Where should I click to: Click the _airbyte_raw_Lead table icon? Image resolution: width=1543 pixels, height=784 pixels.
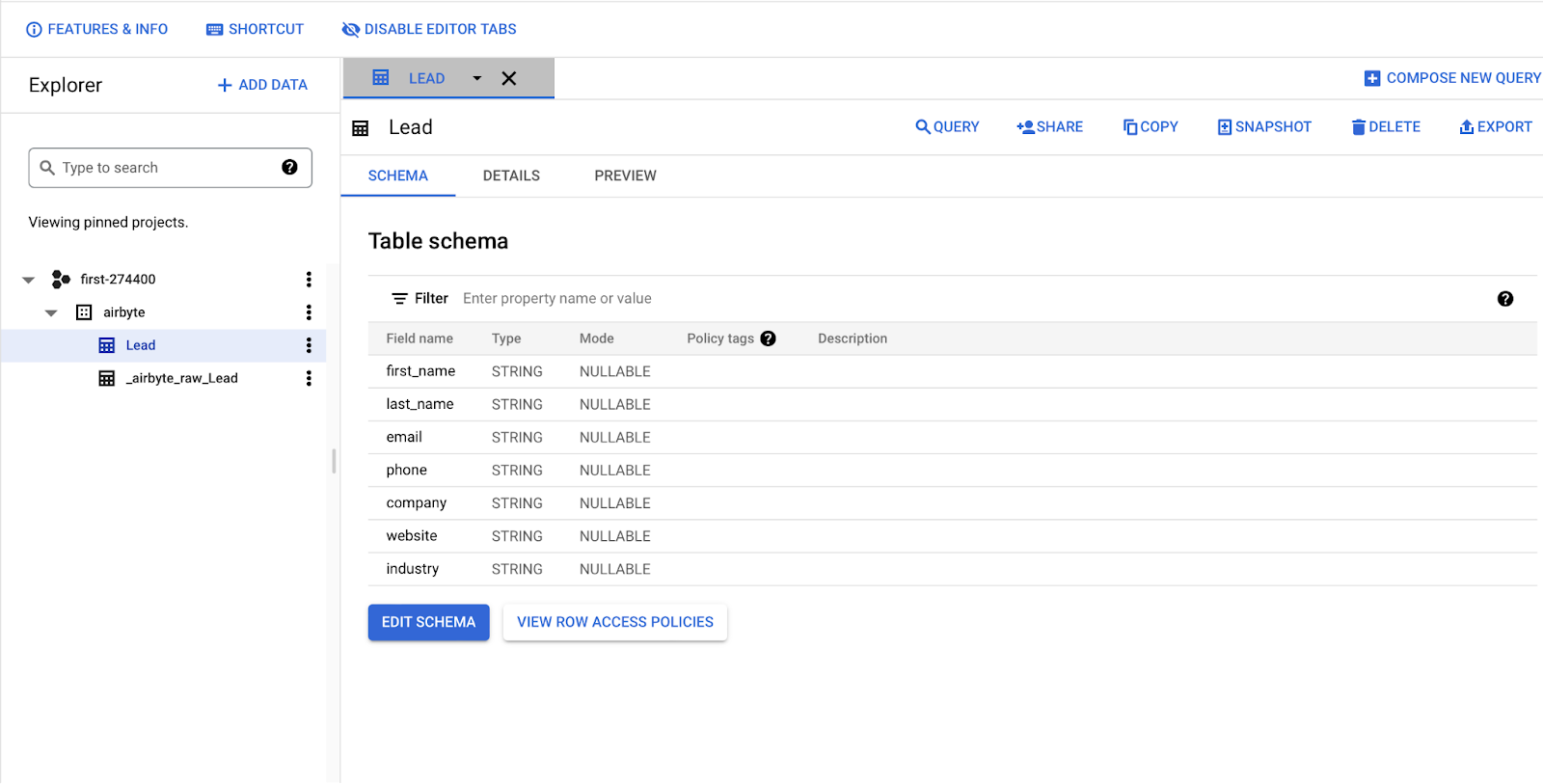107,378
